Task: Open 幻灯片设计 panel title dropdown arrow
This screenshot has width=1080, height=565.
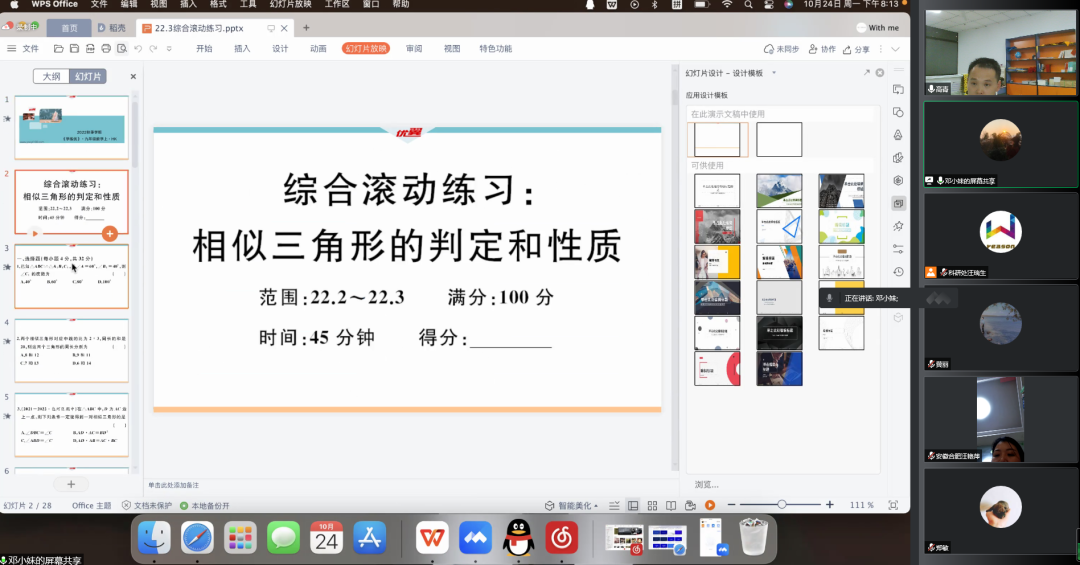Action: pos(774,73)
